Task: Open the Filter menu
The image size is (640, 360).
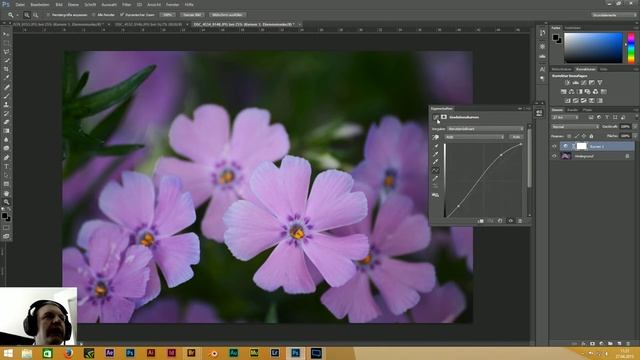Action: point(127,4)
